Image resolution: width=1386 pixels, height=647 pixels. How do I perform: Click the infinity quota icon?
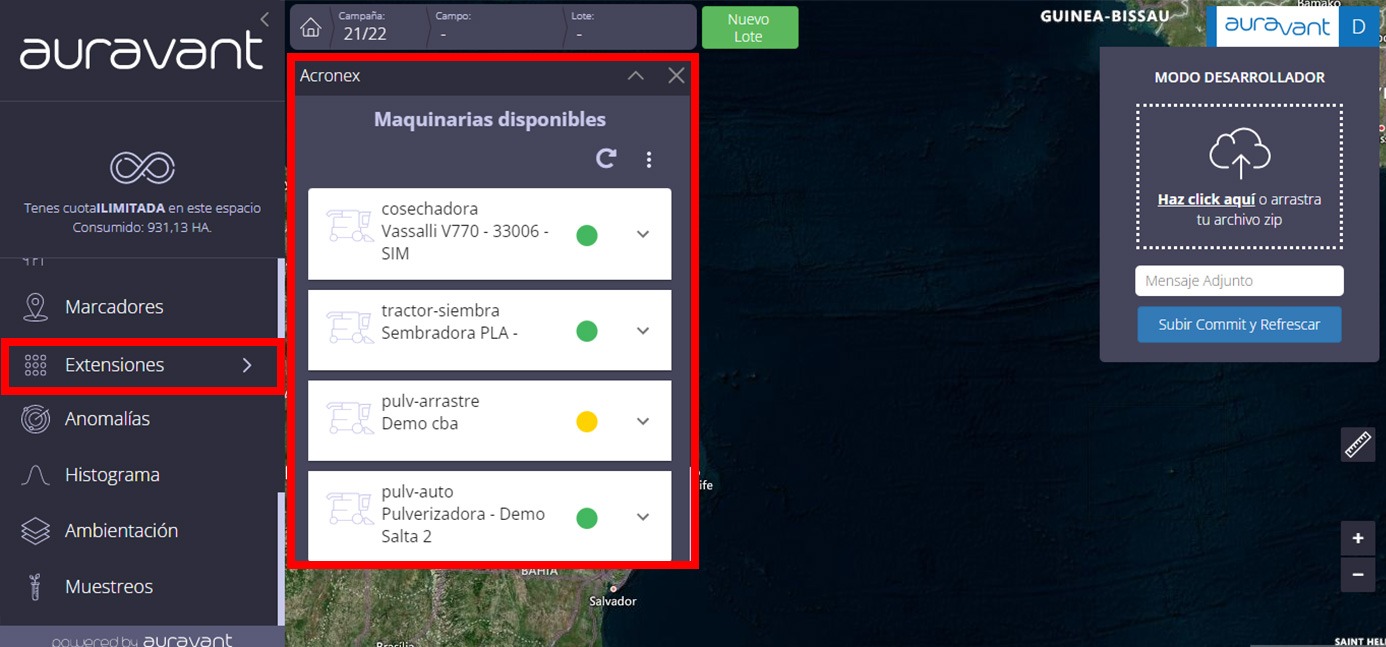(142, 168)
